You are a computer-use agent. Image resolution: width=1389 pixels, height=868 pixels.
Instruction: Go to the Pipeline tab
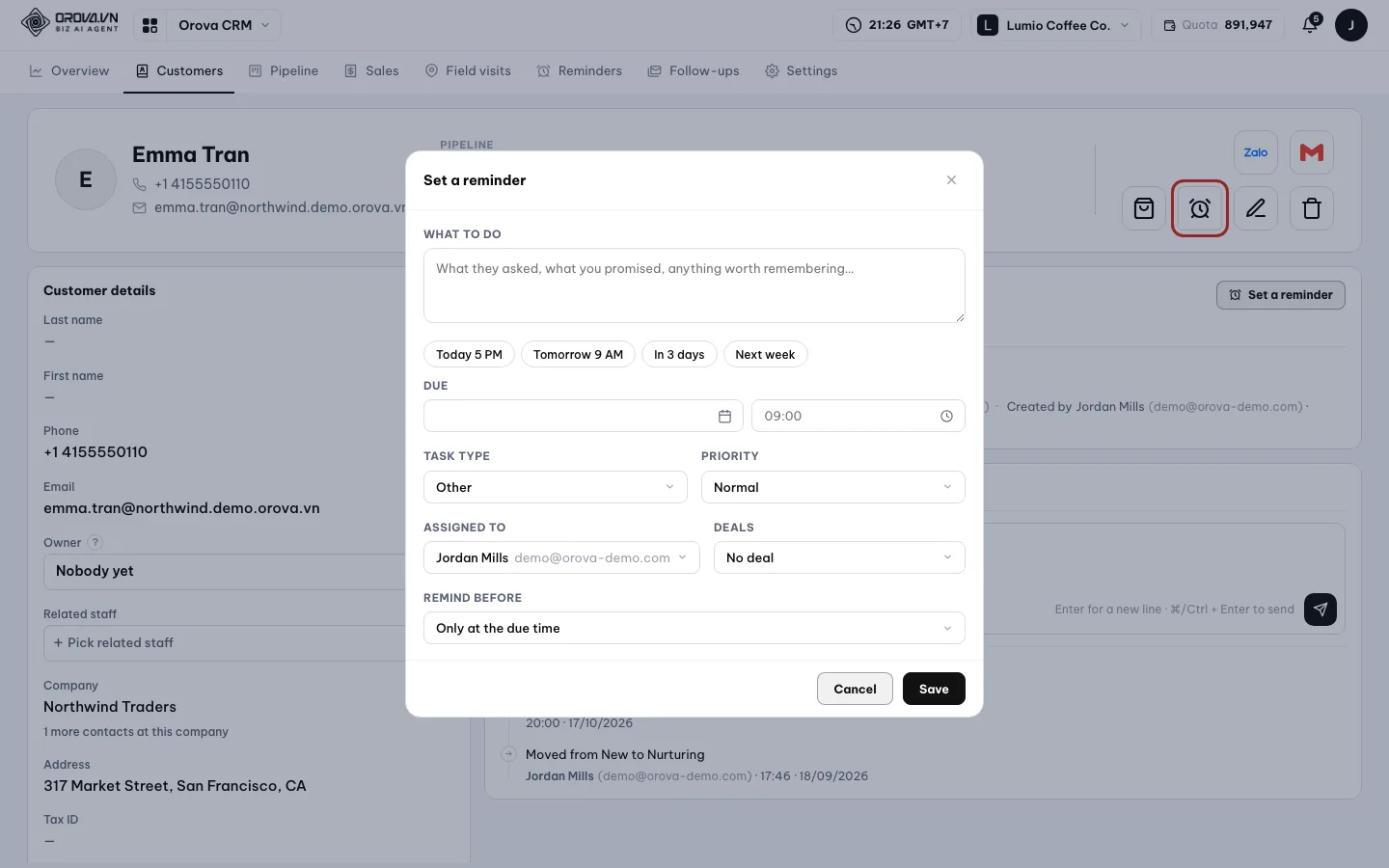click(284, 71)
